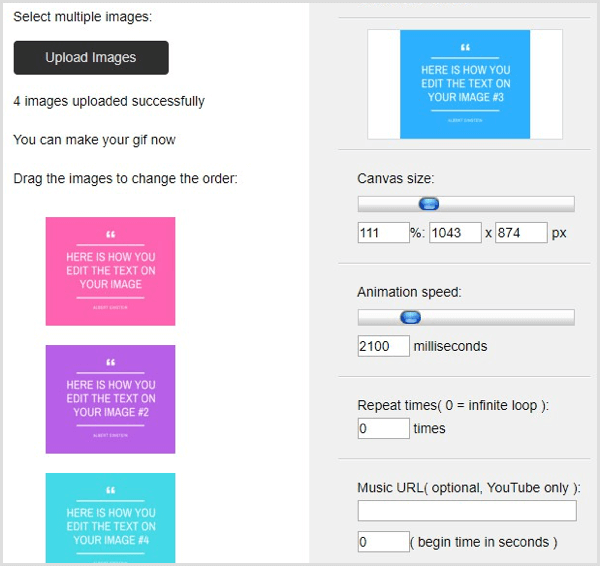Viewport: 600px width, 566px height.
Task: Click the 'You can make your gif now' text
Action: pyautogui.click(x=95, y=140)
